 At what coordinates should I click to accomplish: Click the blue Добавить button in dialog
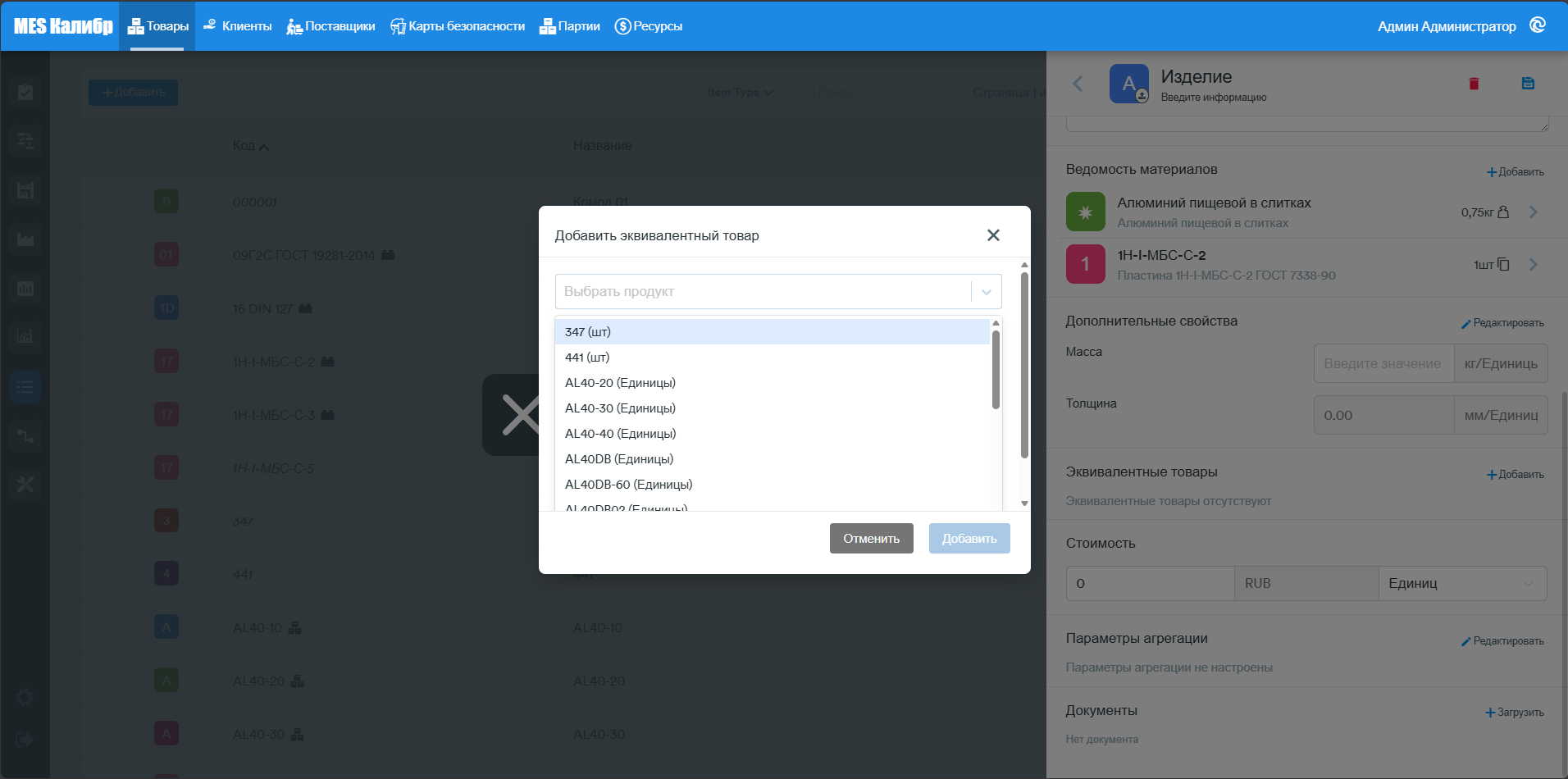click(969, 539)
